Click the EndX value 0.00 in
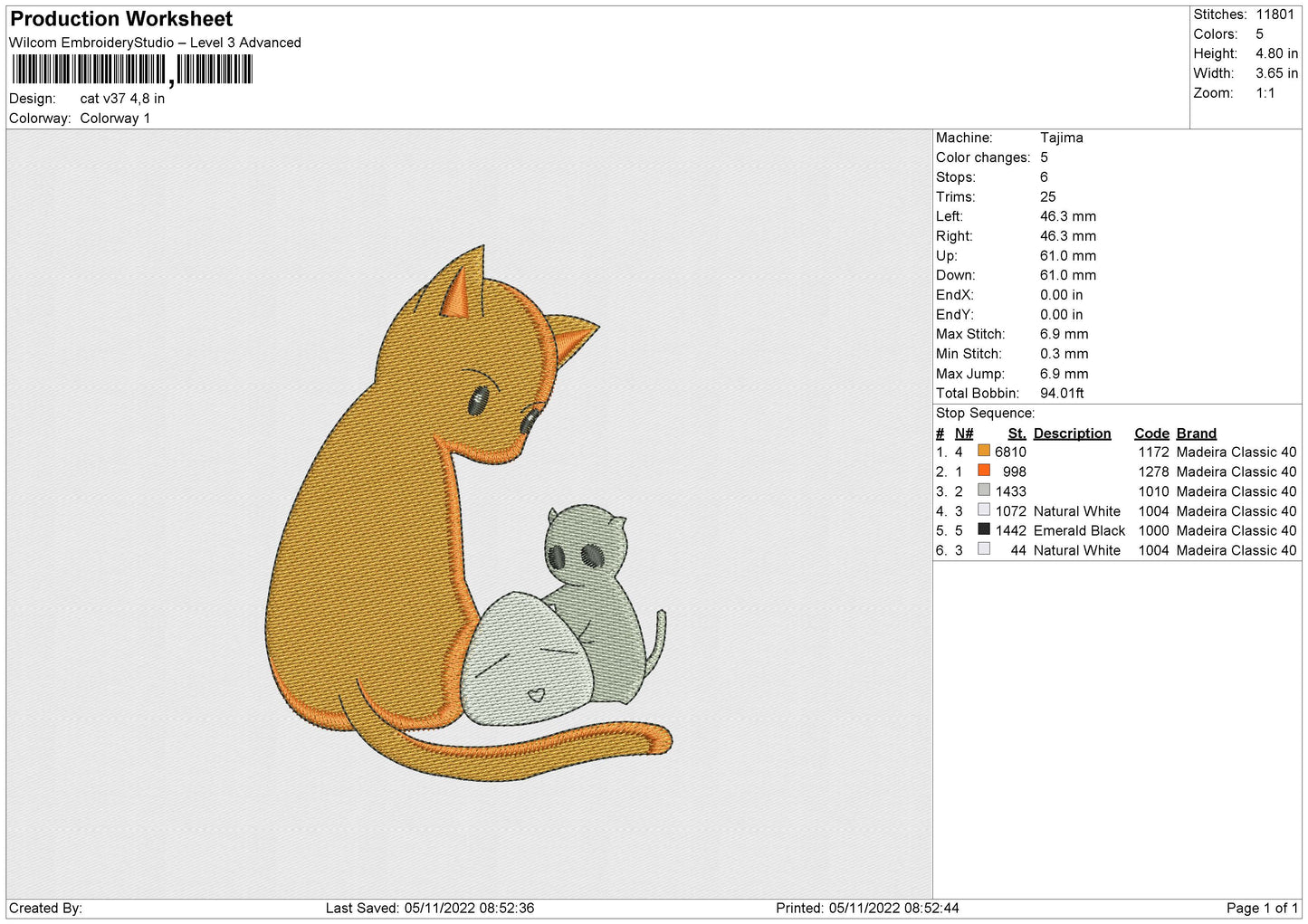The height and width of the screenshot is (924, 1308). pos(1061,295)
